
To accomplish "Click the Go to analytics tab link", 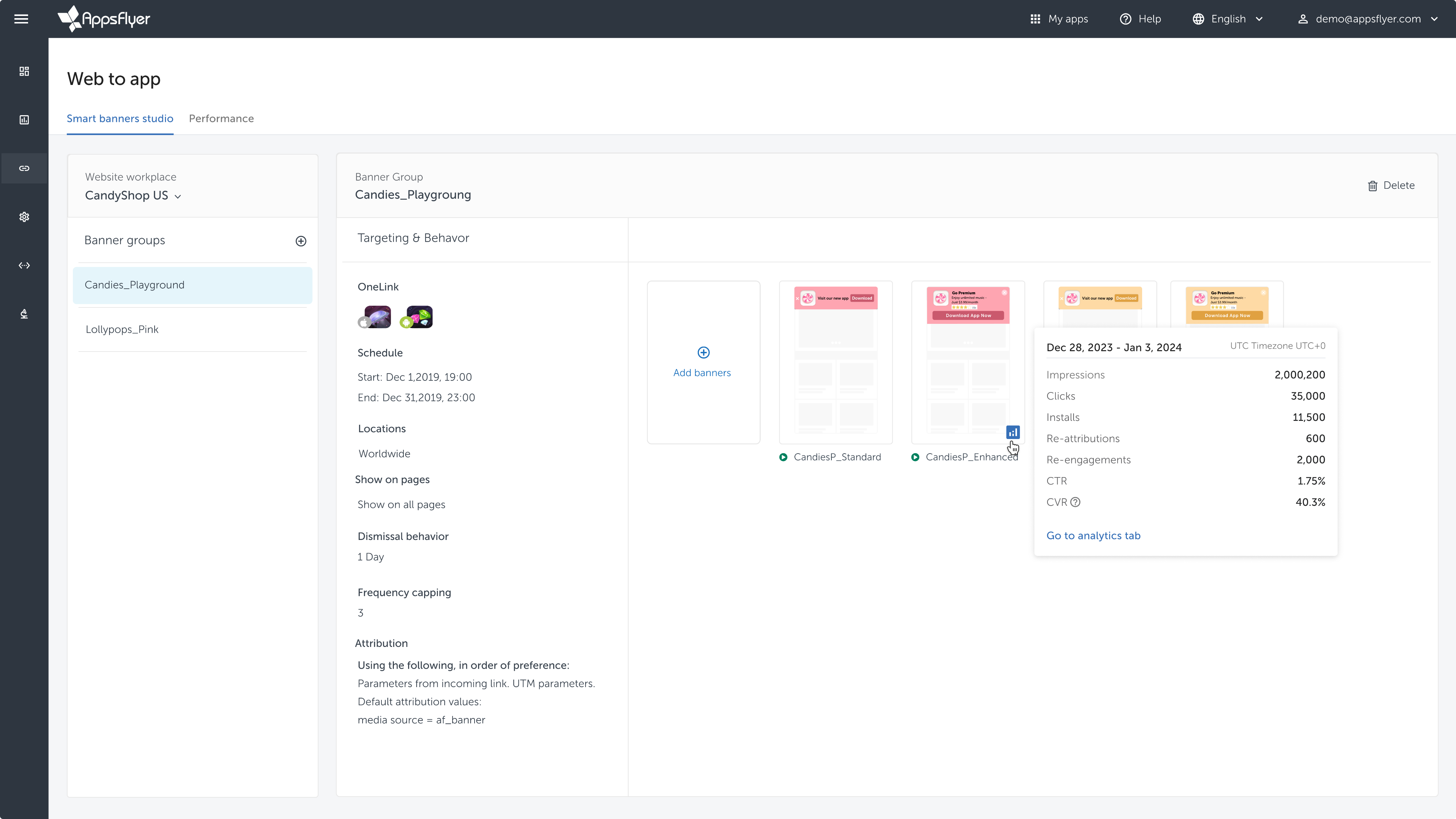I will click(1093, 535).
